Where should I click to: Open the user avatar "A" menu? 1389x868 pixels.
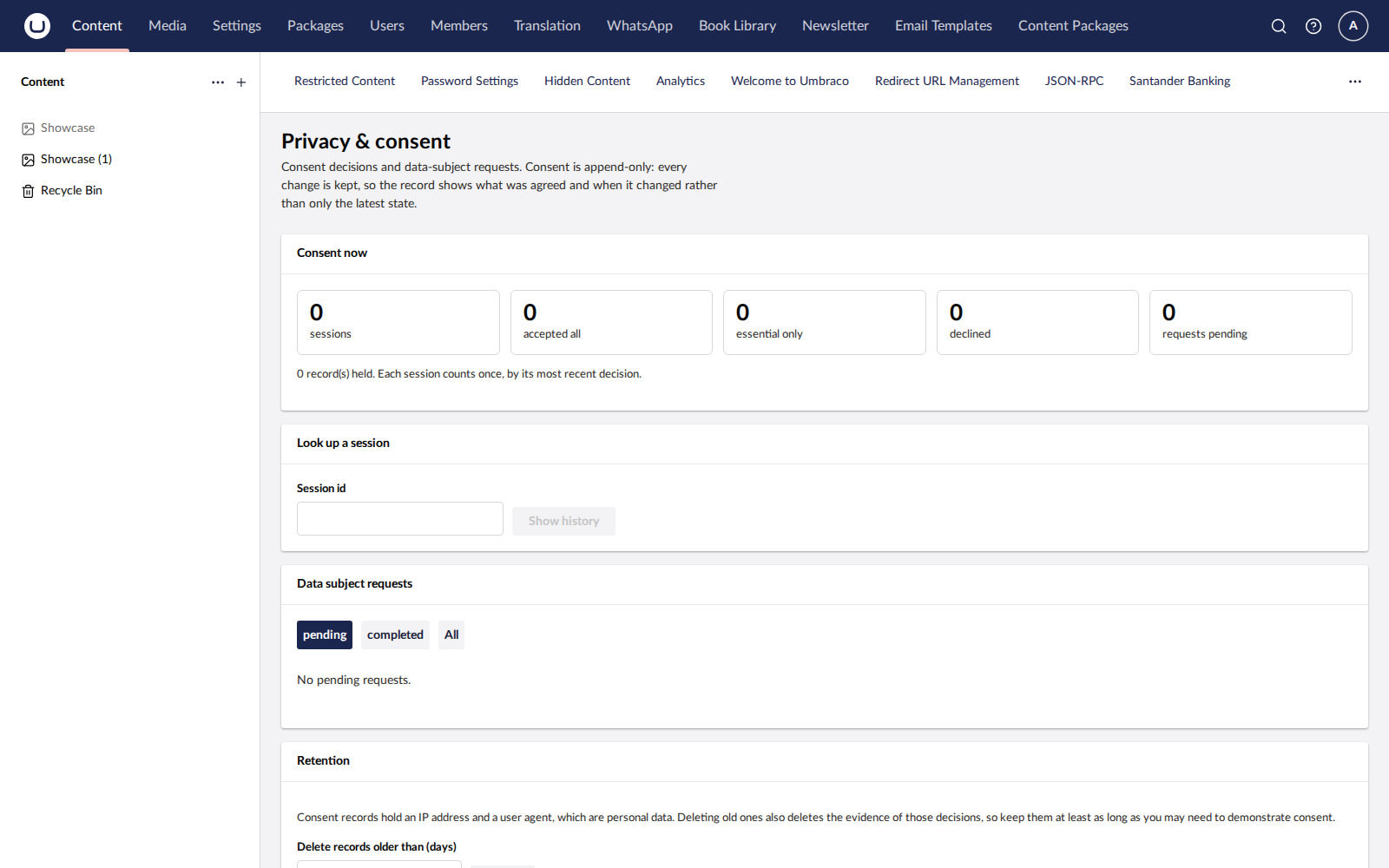1353,26
